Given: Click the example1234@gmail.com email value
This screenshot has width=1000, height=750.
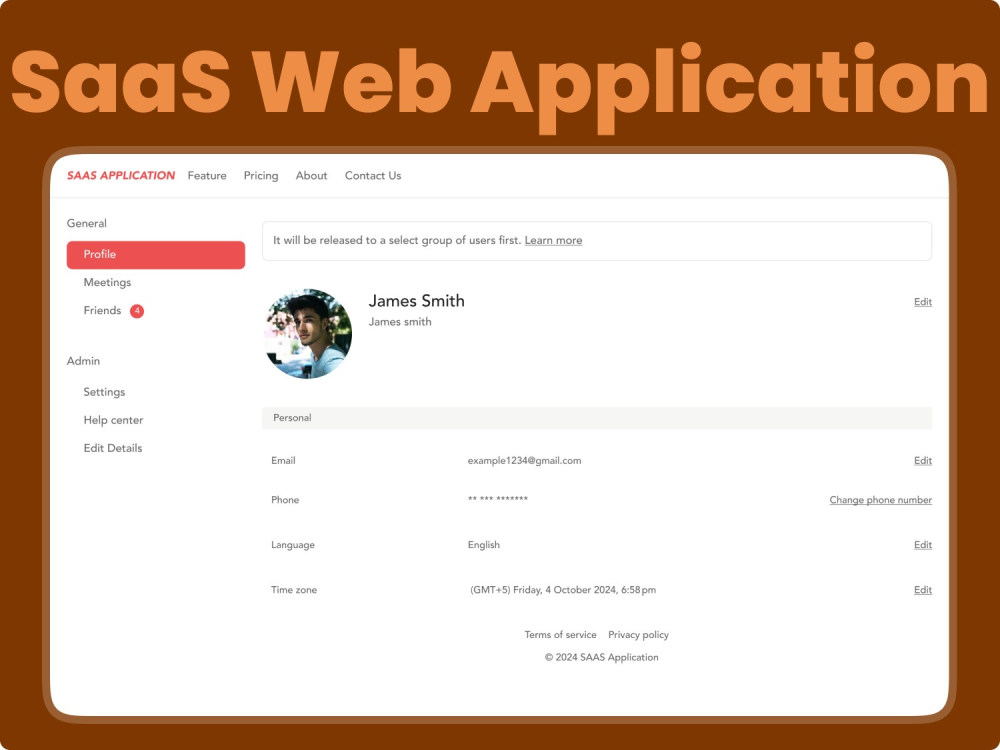Looking at the screenshot, I should coord(524,460).
